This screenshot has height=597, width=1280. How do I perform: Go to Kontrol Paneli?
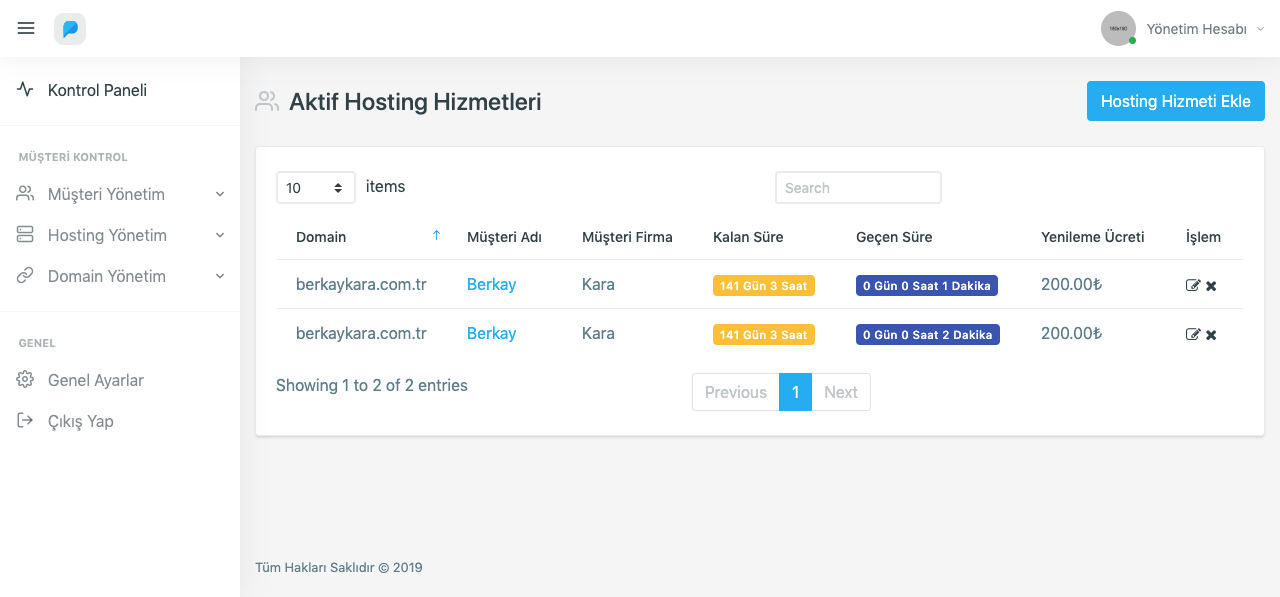(x=97, y=90)
